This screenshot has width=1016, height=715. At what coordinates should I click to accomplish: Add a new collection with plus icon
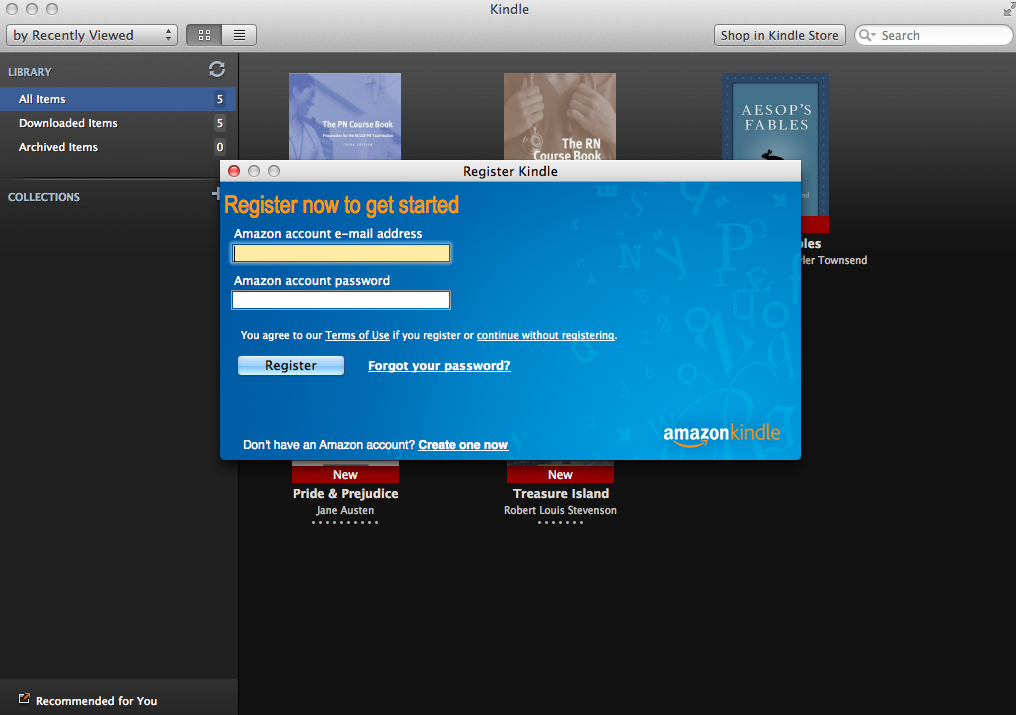click(215, 195)
